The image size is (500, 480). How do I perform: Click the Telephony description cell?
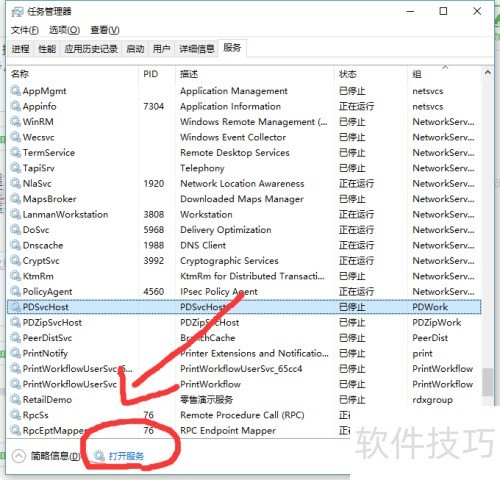click(x=202, y=168)
